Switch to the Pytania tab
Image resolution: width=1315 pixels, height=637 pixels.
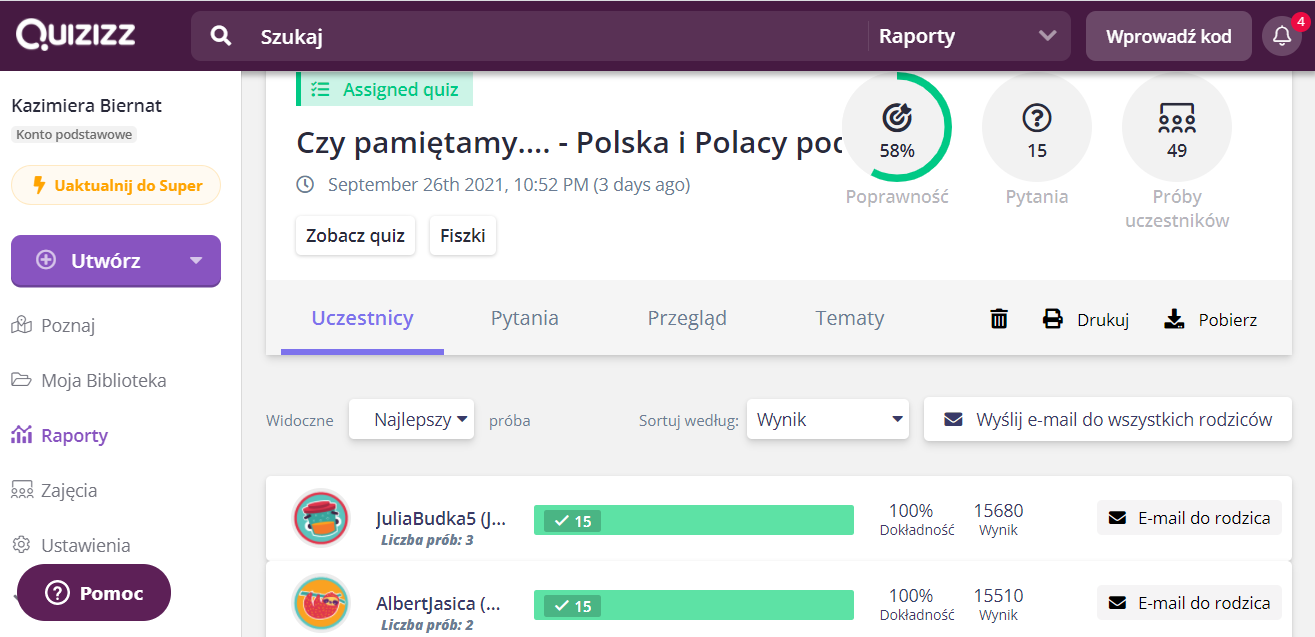(x=524, y=318)
